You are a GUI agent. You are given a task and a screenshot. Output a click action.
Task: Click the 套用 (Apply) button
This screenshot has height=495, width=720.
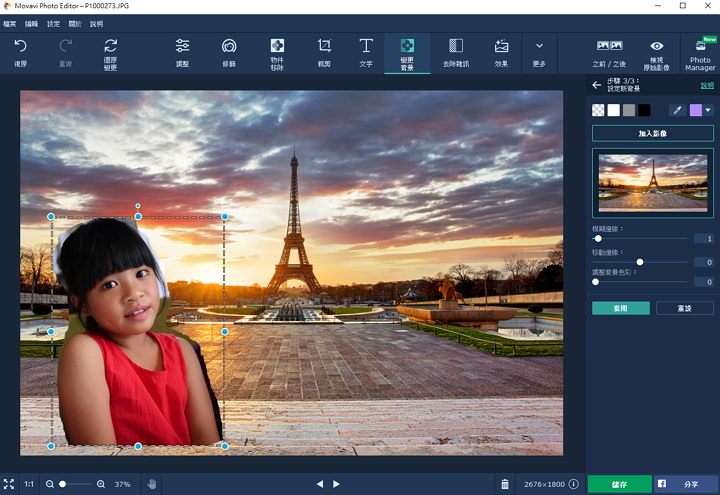[620, 308]
